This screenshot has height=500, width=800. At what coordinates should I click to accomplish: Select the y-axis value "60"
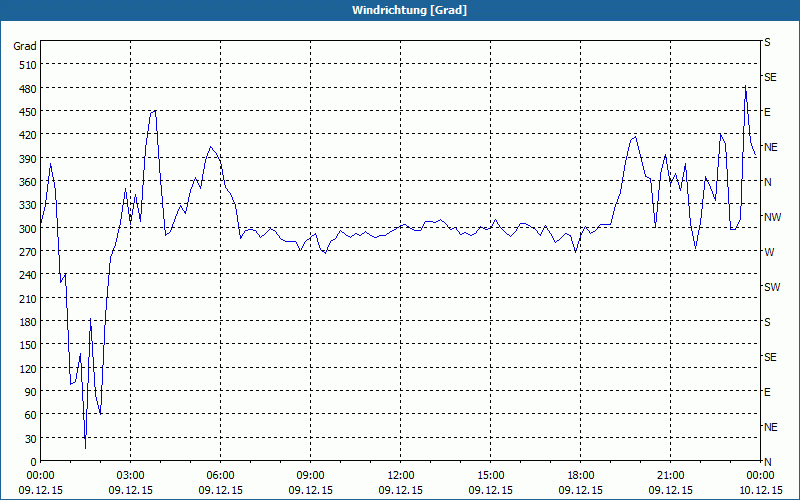pyautogui.click(x=31, y=415)
